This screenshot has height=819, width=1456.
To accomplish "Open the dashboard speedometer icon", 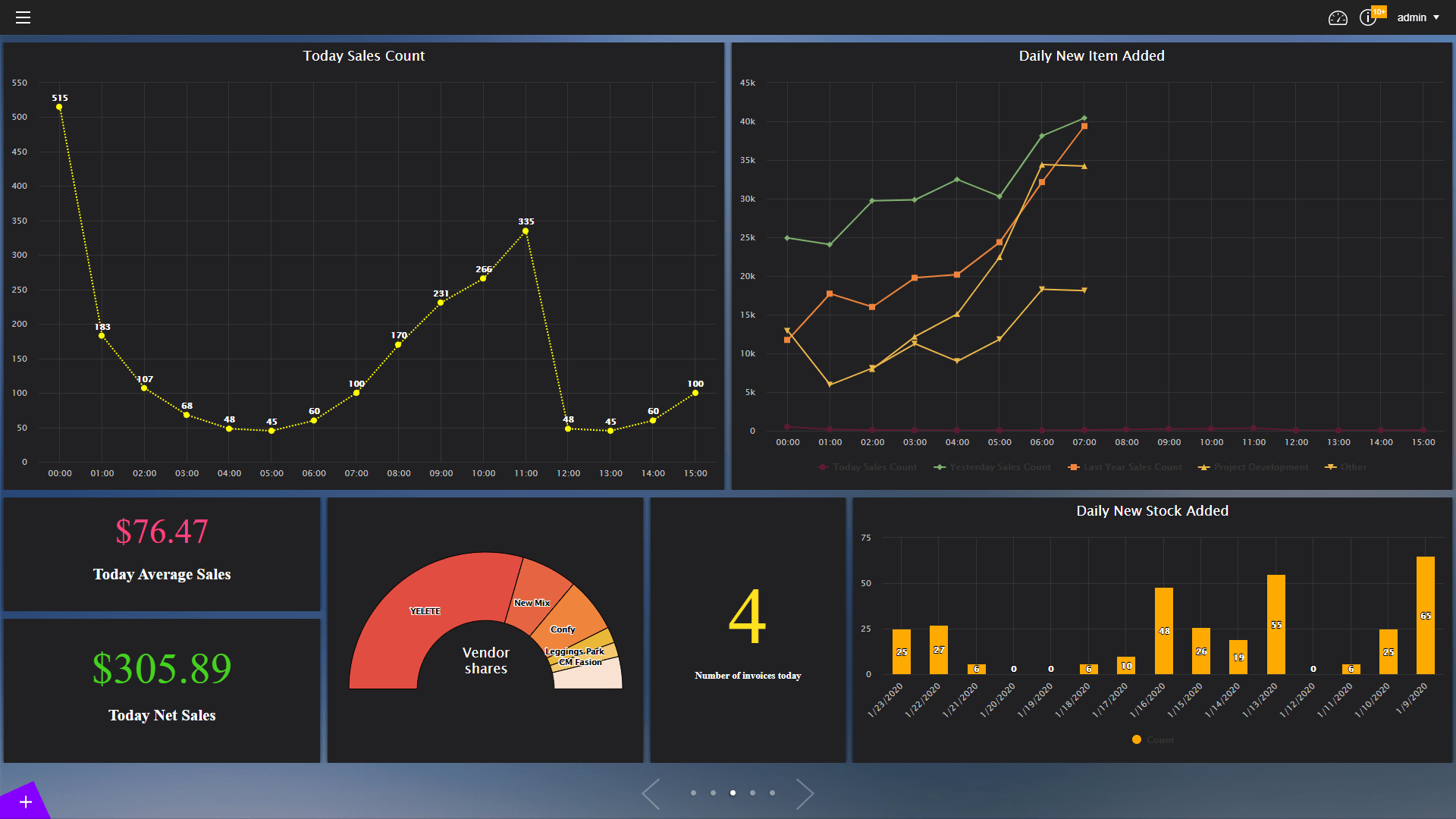I will (x=1338, y=17).
